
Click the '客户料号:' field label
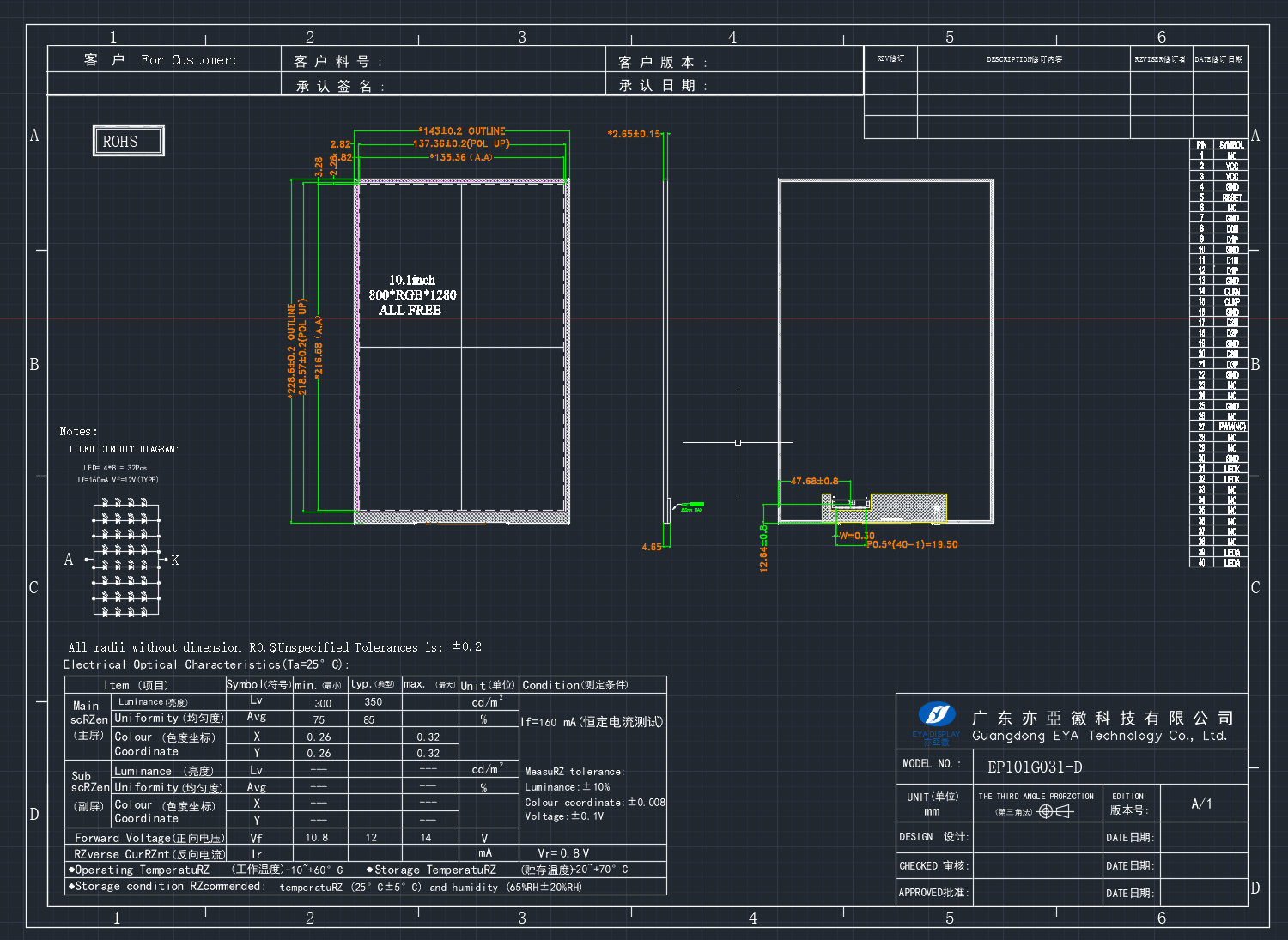[x=337, y=62]
